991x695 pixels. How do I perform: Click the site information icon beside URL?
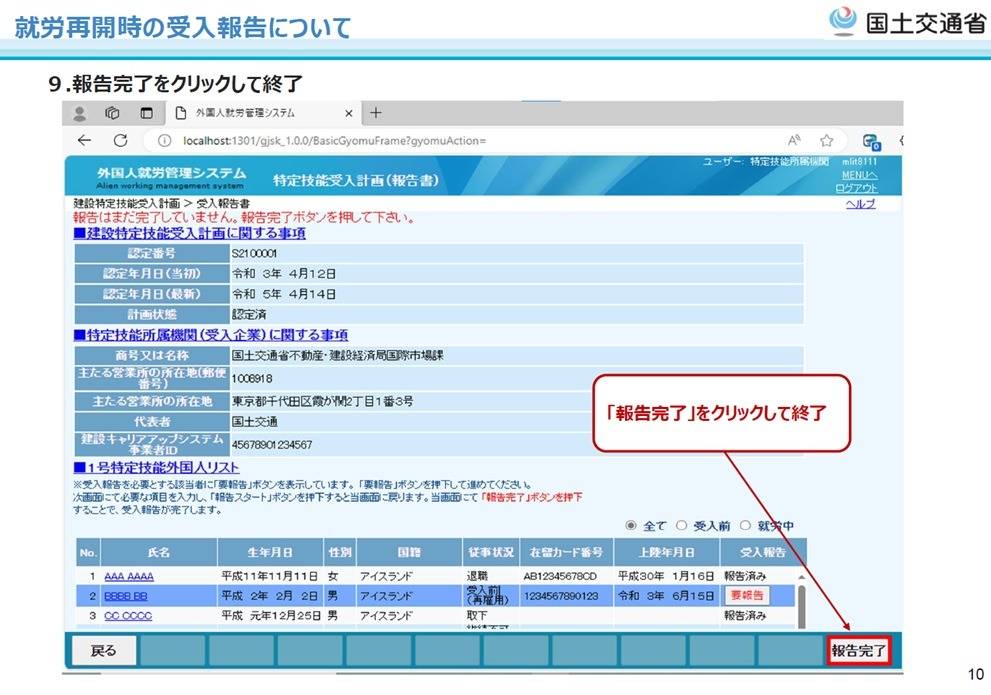click(164, 141)
